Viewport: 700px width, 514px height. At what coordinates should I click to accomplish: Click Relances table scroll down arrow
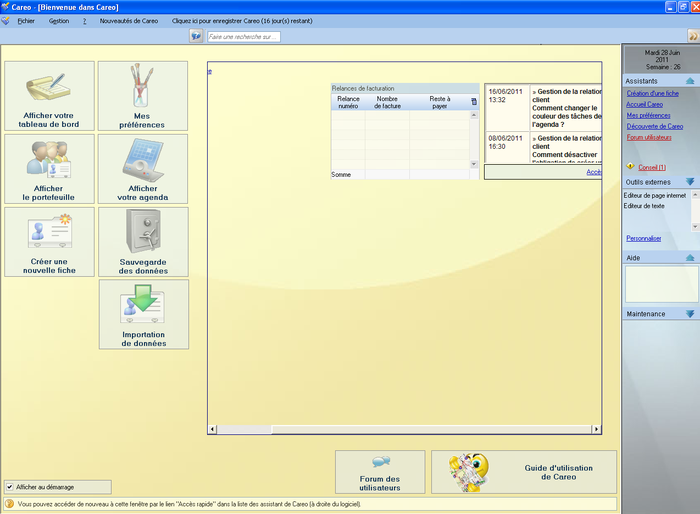point(474,164)
